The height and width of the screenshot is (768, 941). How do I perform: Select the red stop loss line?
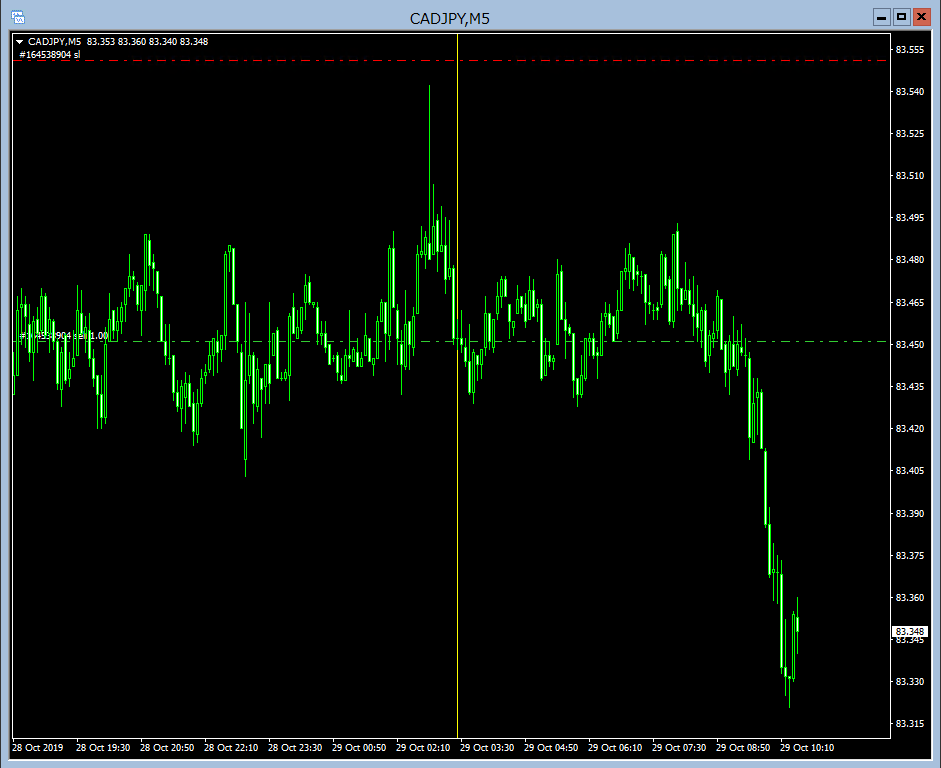coord(450,61)
